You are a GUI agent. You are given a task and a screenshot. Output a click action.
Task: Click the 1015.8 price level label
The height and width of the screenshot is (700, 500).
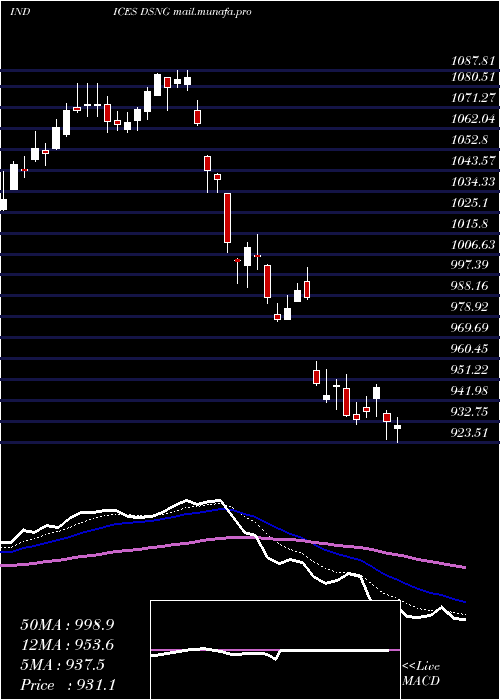pyautogui.click(x=471, y=224)
